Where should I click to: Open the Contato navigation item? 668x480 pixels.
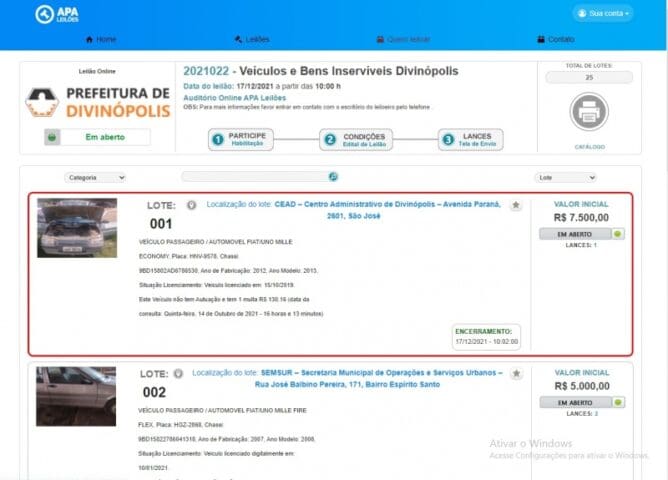(556, 39)
